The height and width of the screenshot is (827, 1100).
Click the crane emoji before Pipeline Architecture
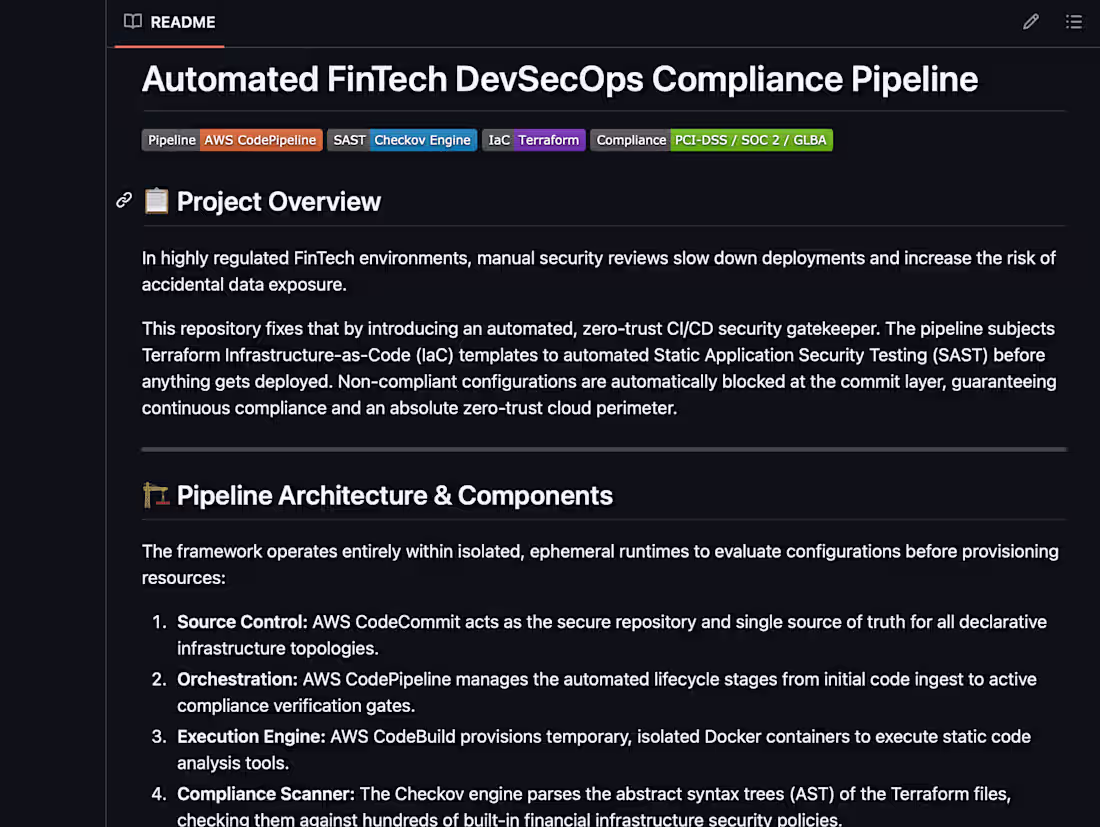pyautogui.click(x=156, y=495)
